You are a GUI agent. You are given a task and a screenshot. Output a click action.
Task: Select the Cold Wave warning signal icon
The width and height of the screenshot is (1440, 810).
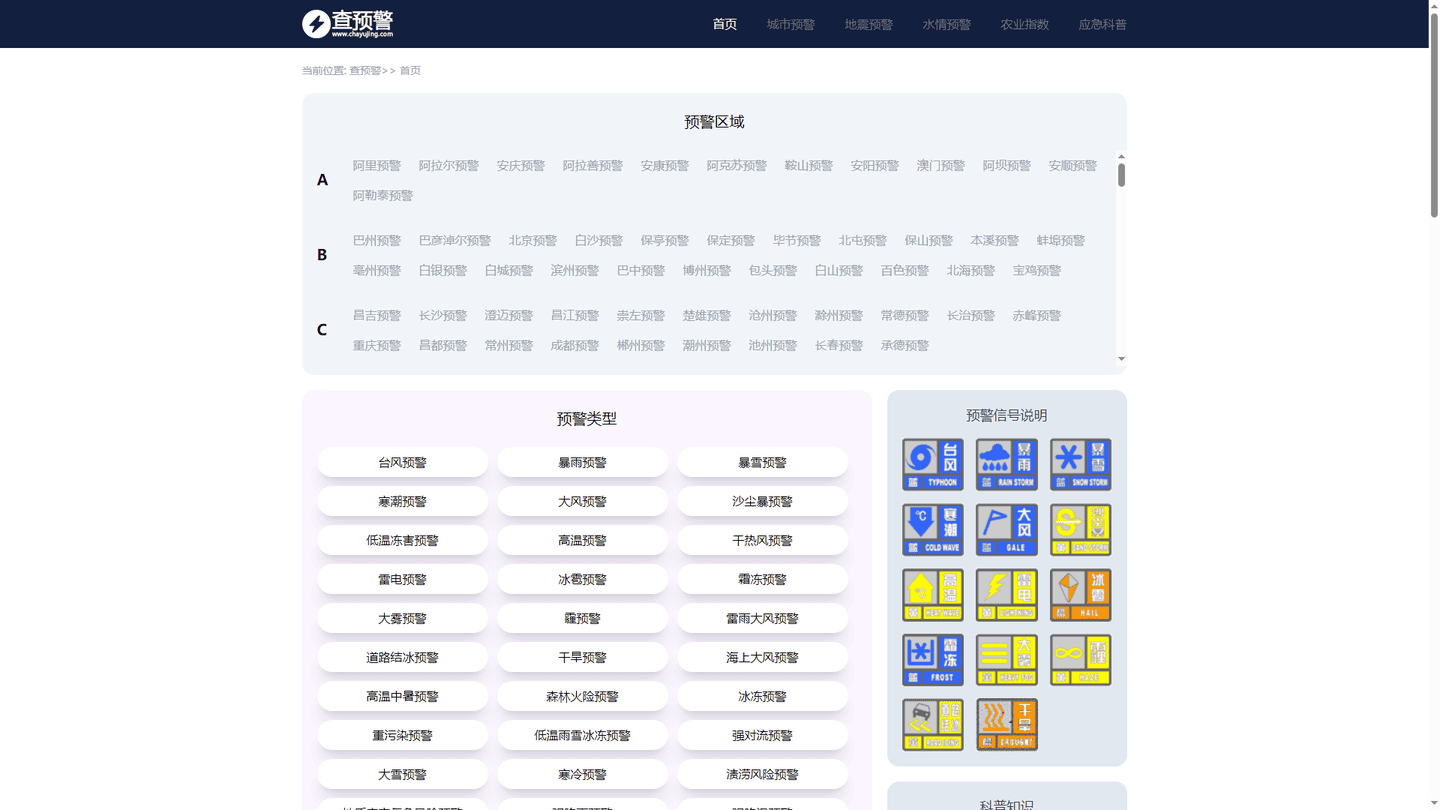[x=933, y=529]
